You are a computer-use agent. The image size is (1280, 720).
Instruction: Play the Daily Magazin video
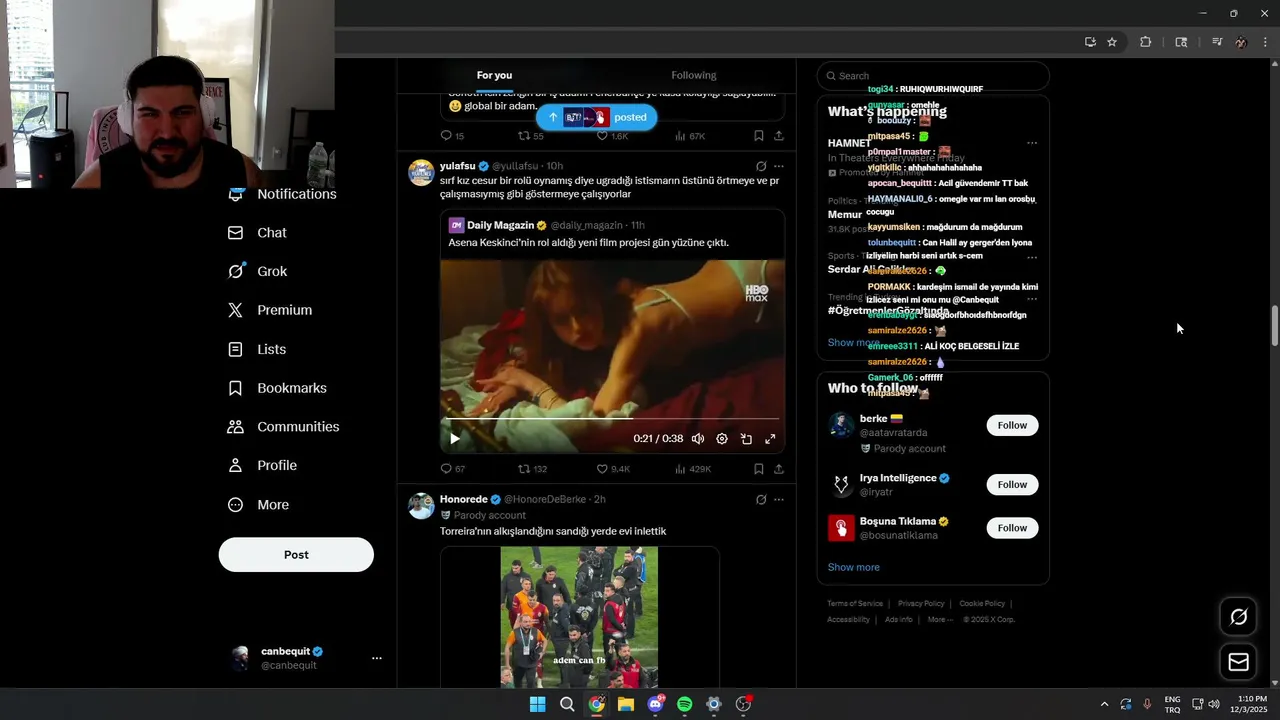455,438
